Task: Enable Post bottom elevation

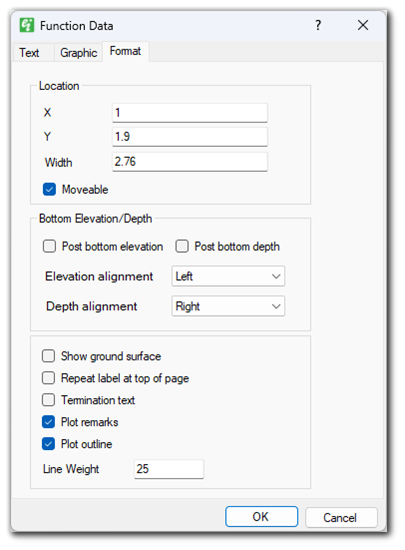Action: click(49, 246)
